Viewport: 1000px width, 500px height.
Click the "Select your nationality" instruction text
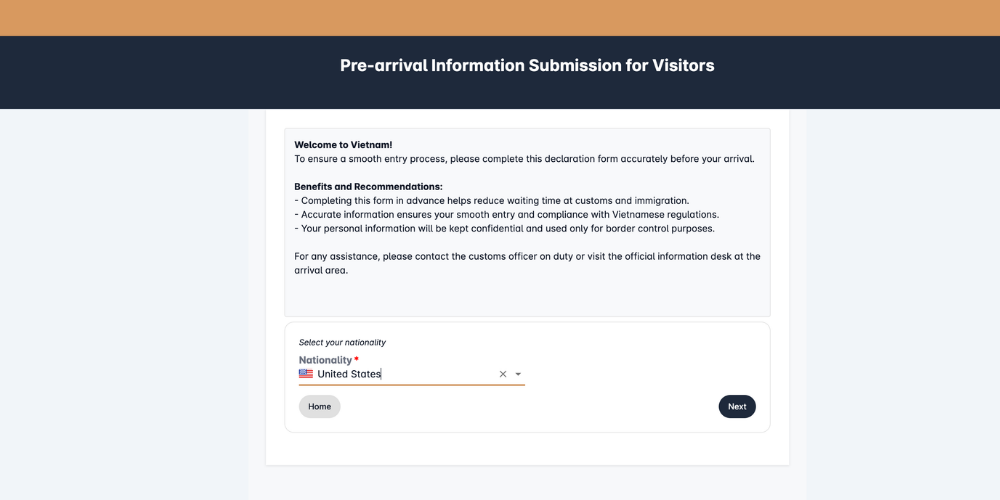click(342, 342)
